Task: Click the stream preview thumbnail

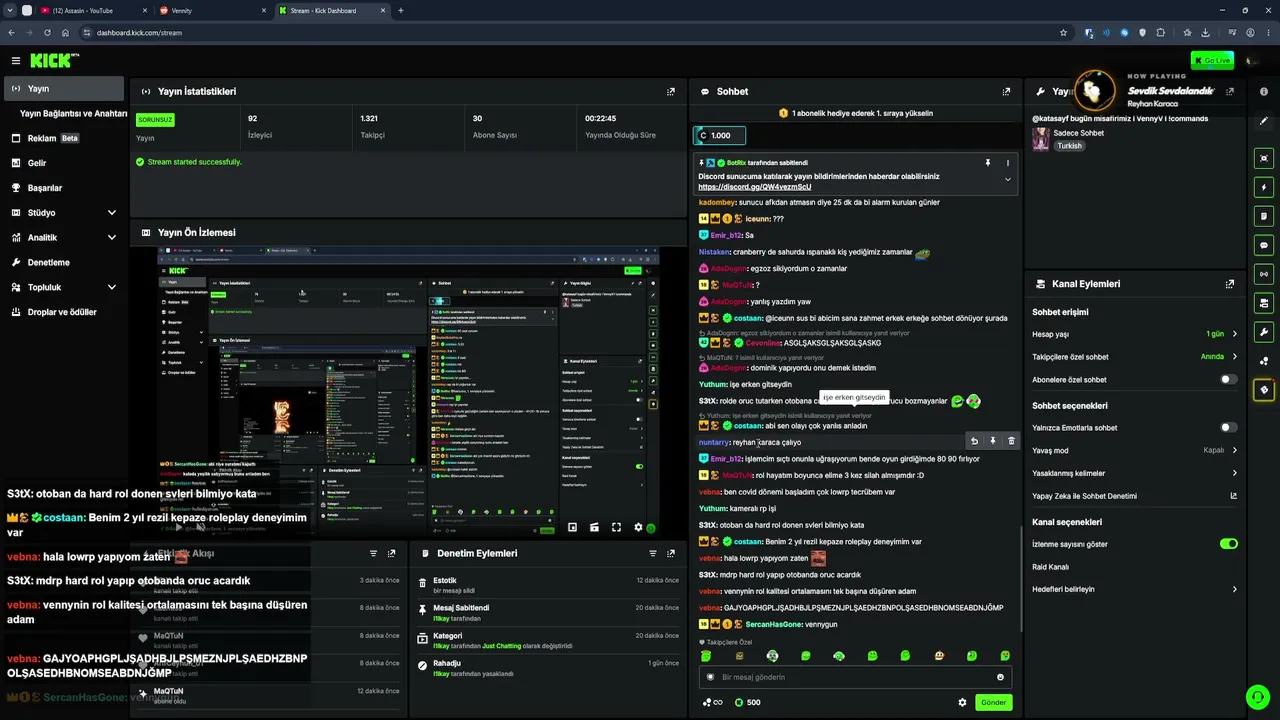Action: click(x=408, y=392)
